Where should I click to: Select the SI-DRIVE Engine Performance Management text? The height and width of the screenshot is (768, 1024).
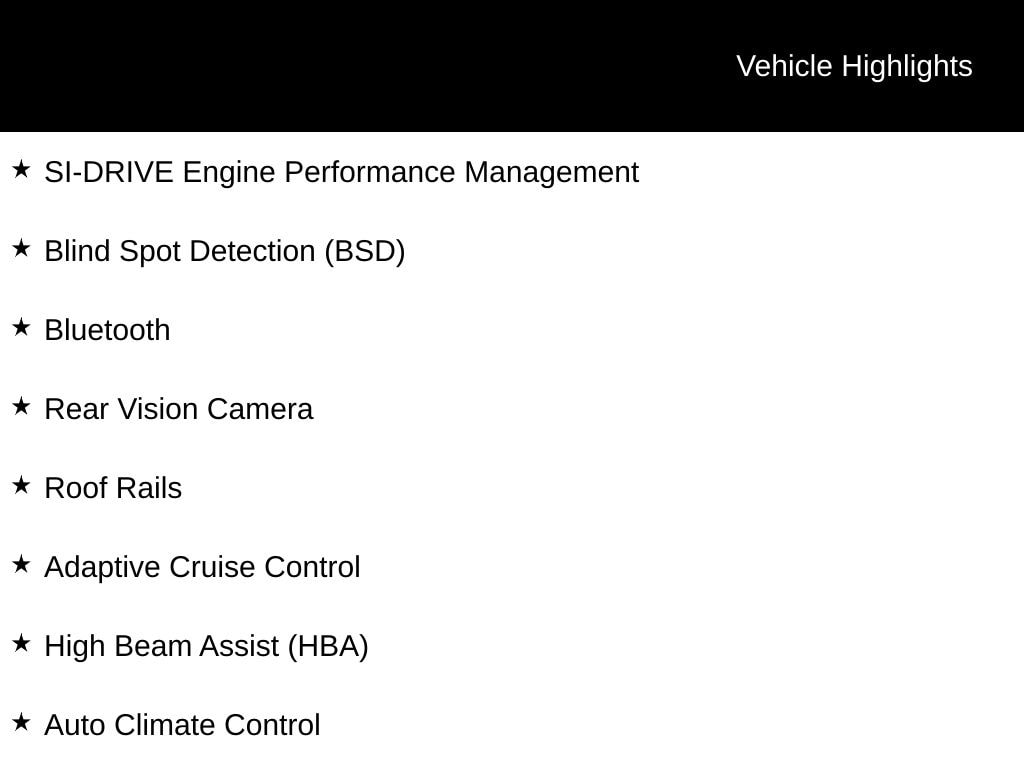[341, 172]
